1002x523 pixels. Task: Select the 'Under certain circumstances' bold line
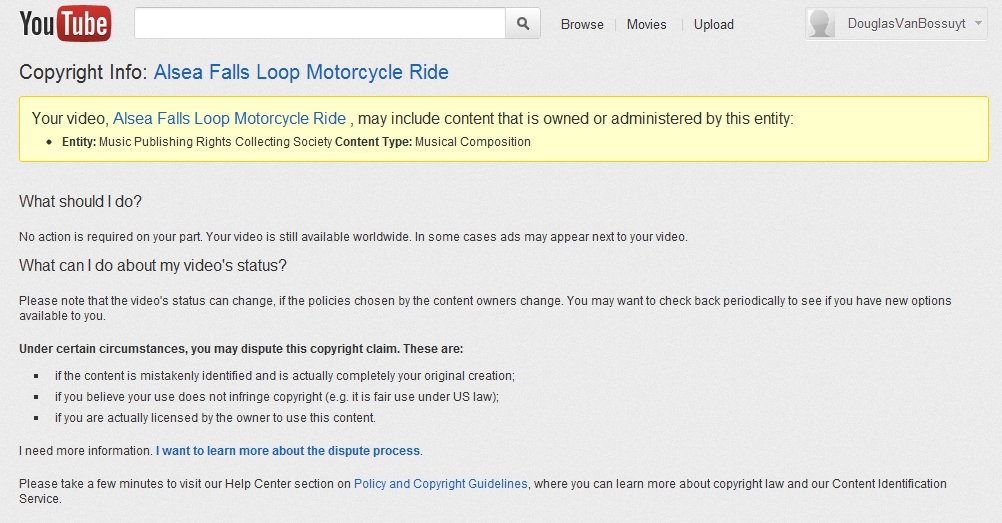pos(241,349)
